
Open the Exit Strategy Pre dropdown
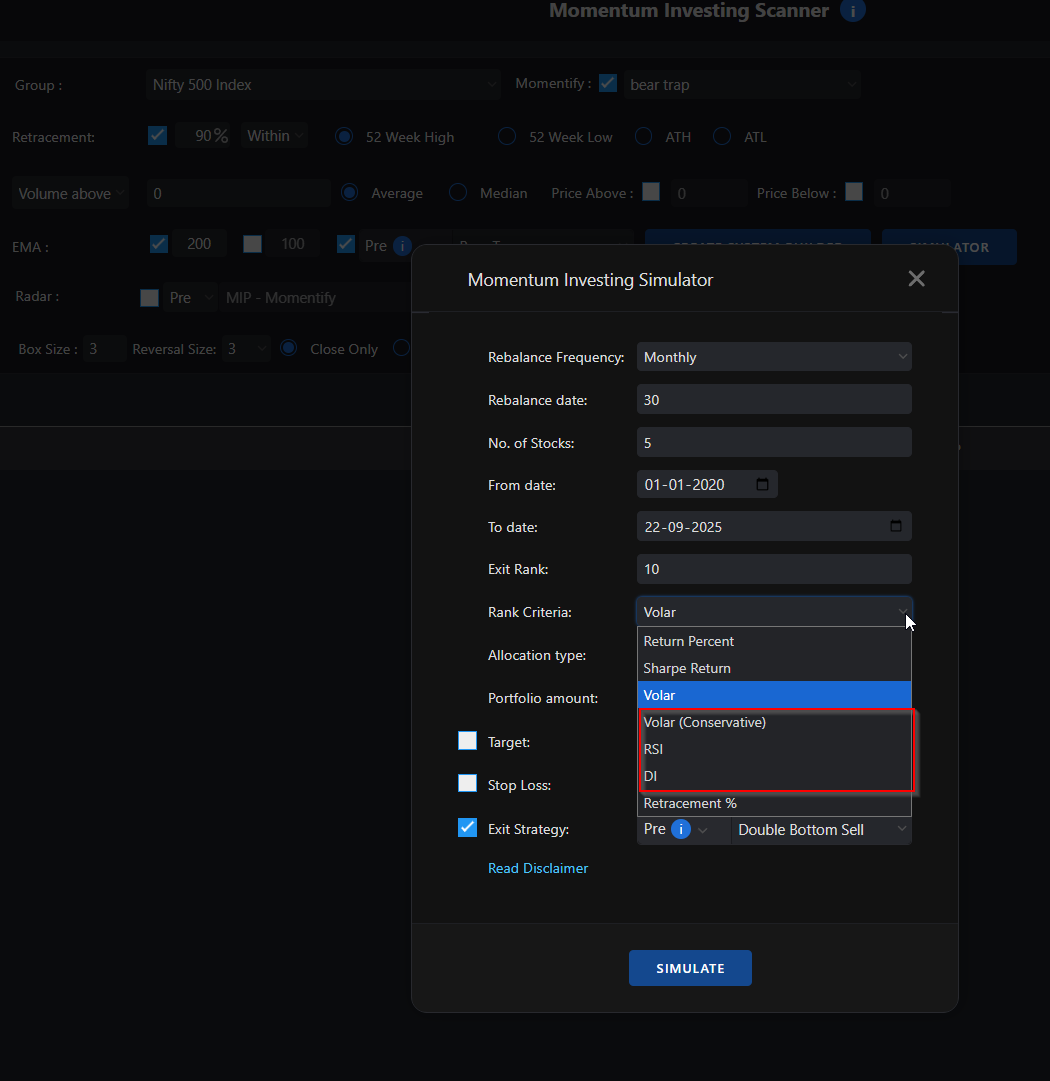(x=683, y=829)
